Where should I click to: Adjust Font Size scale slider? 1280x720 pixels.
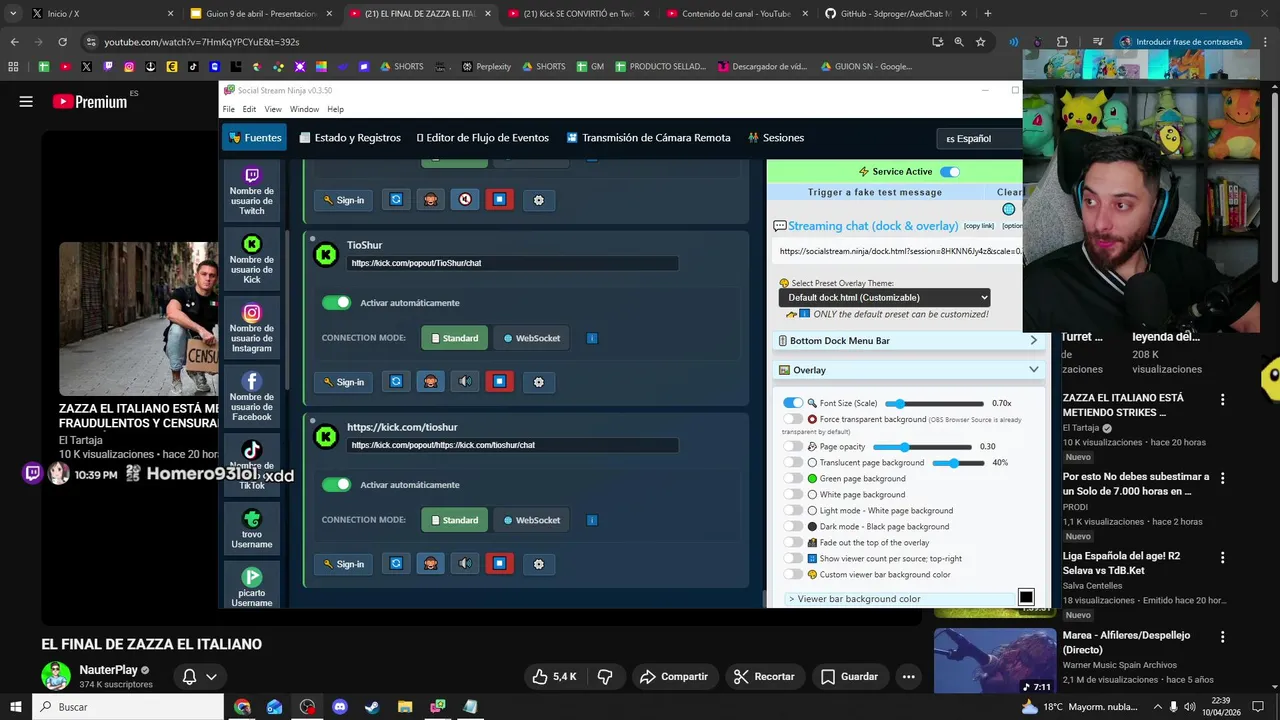[934, 403]
